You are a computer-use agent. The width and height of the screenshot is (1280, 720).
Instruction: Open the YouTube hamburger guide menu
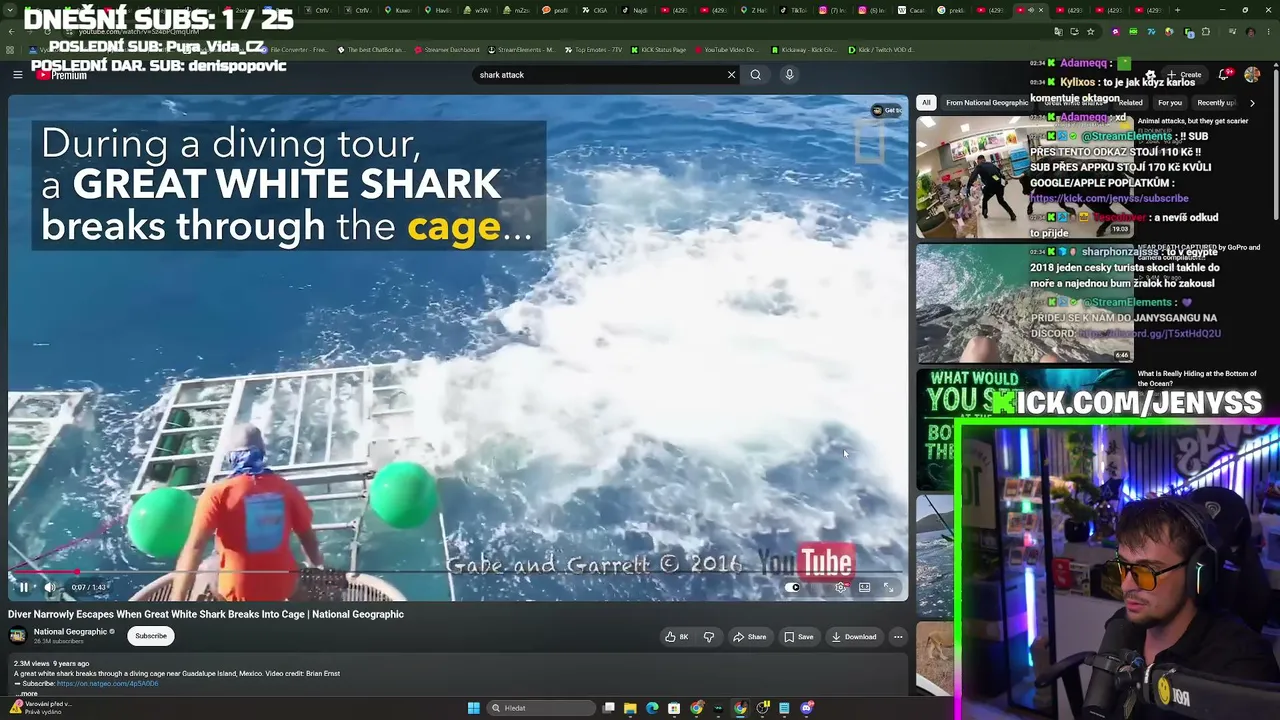[17, 74]
